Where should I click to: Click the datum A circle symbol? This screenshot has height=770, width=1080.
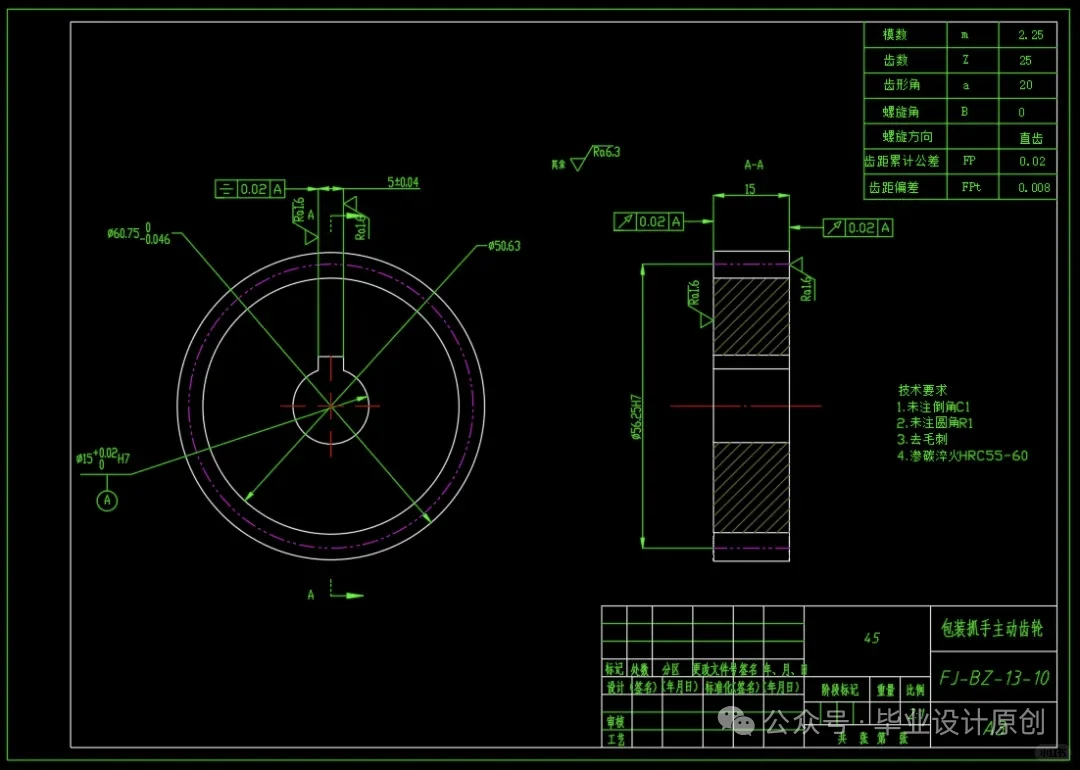point(107,500)
